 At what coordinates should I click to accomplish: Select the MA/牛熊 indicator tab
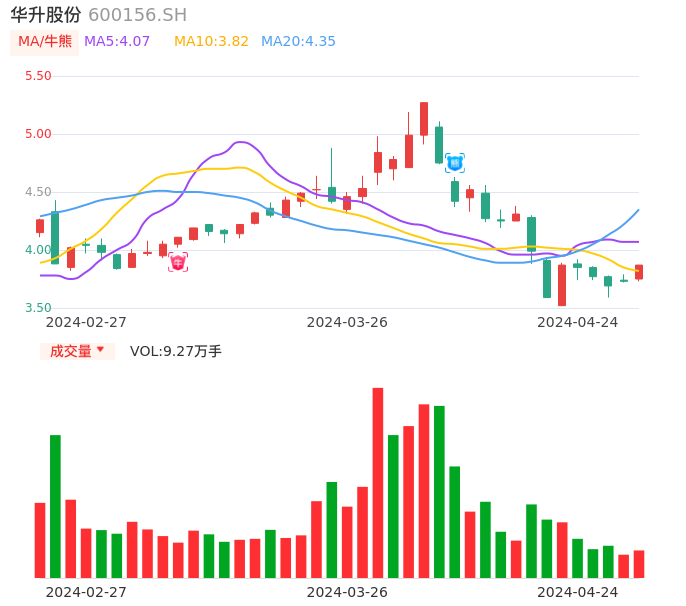click(44, 42)
